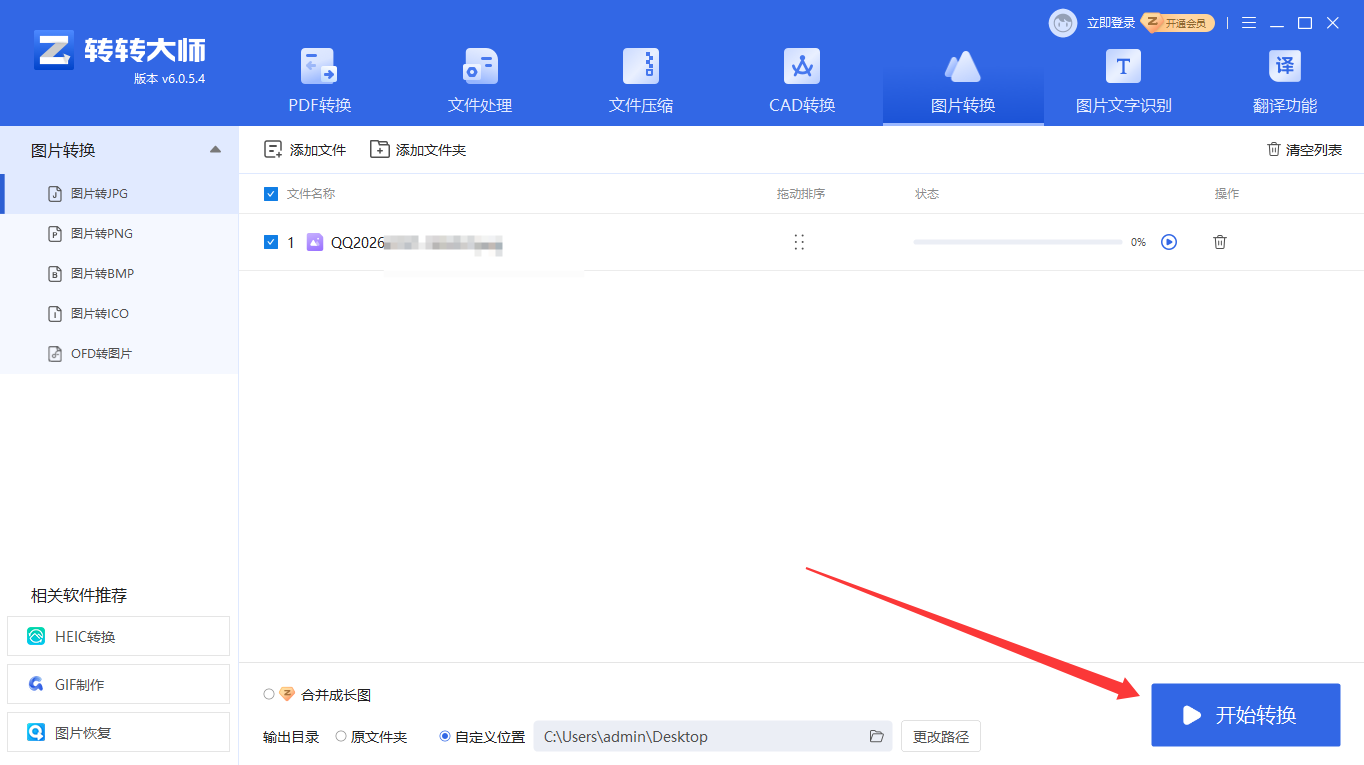Select 图片转ICO in sidebar

pos(119,313)
